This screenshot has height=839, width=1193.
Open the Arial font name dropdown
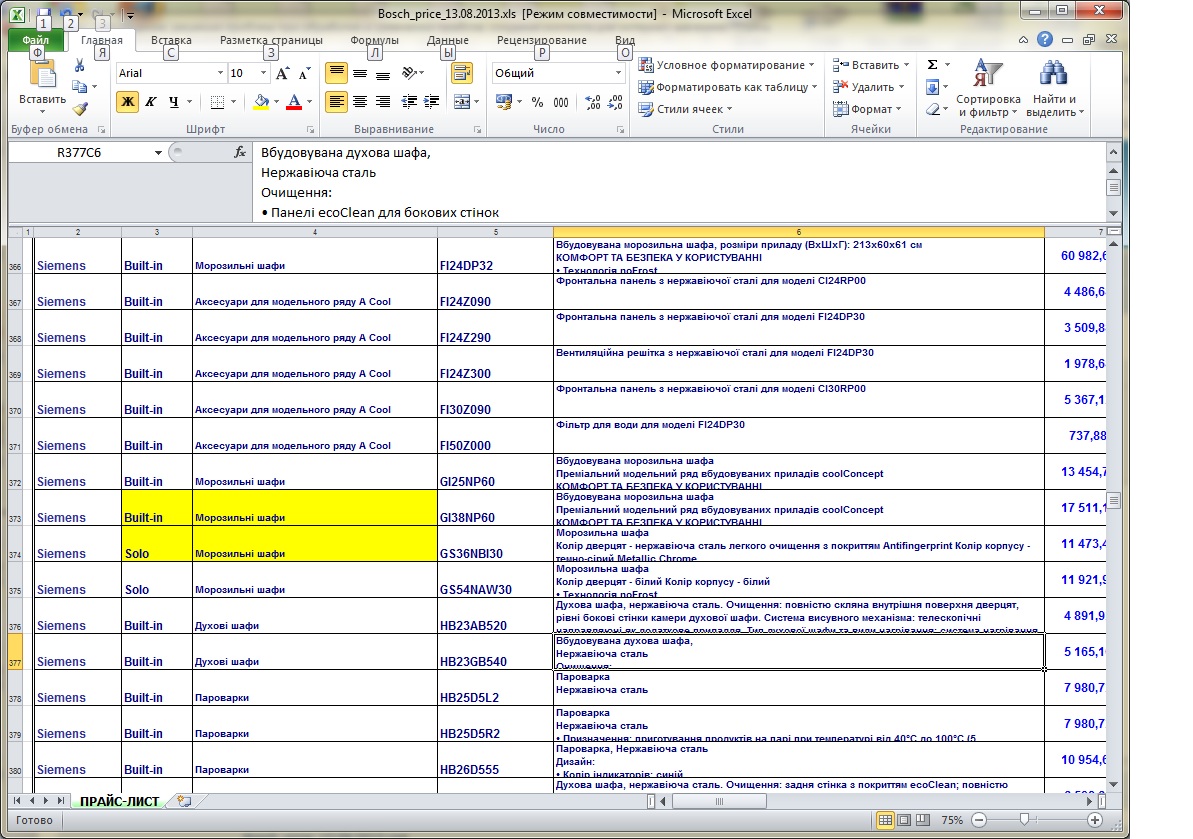pyautogui.click(x=220, y=73)
